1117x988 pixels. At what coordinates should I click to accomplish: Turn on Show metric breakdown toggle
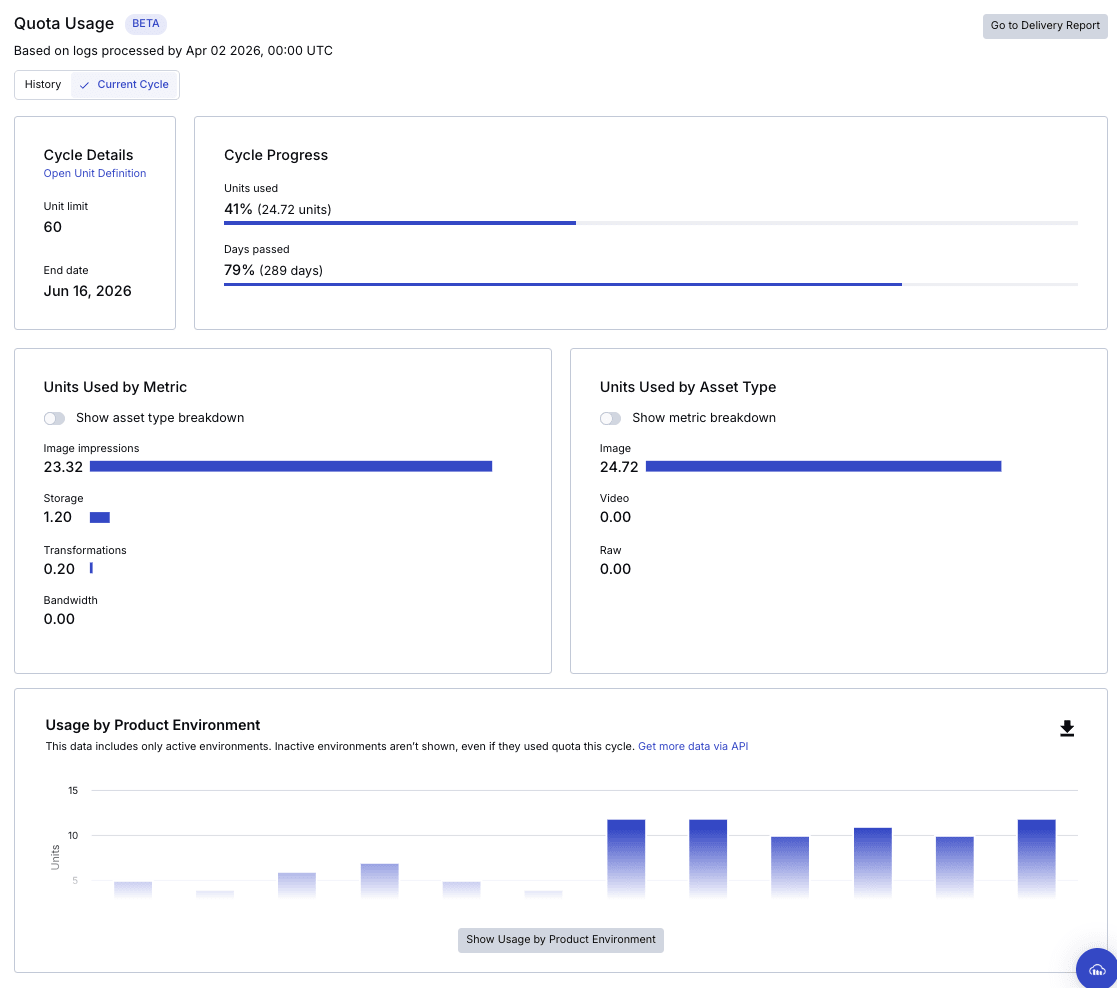tap(611, 418)
